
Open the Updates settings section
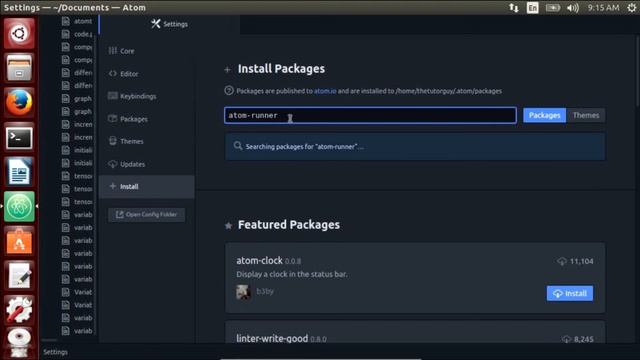[127, 164]
